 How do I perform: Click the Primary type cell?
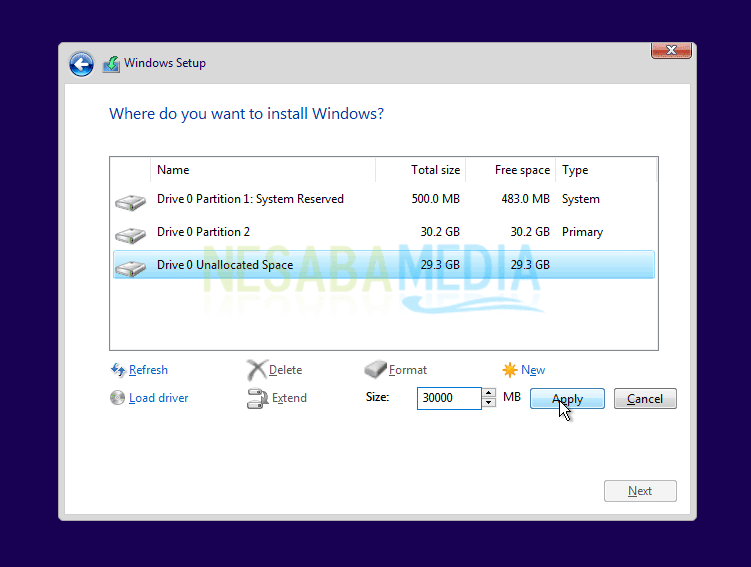click(582, 232)
